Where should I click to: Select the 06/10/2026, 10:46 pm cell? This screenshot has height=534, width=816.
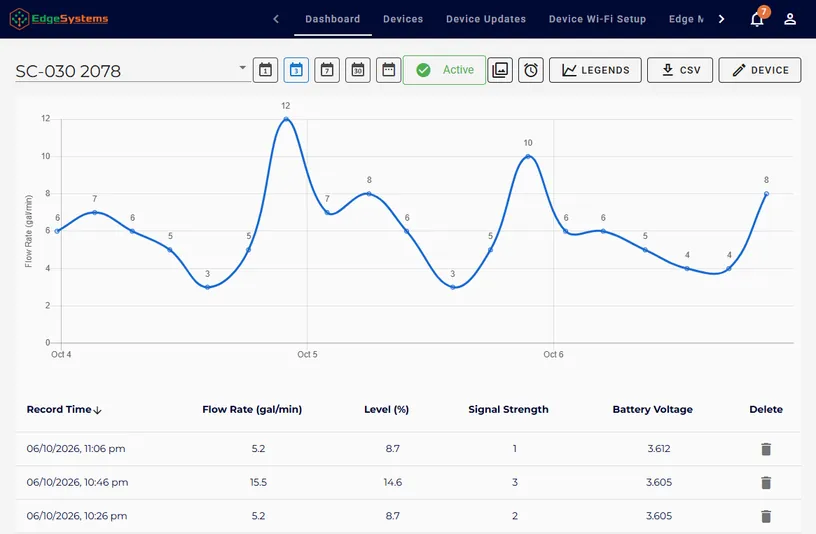[77, 482]
